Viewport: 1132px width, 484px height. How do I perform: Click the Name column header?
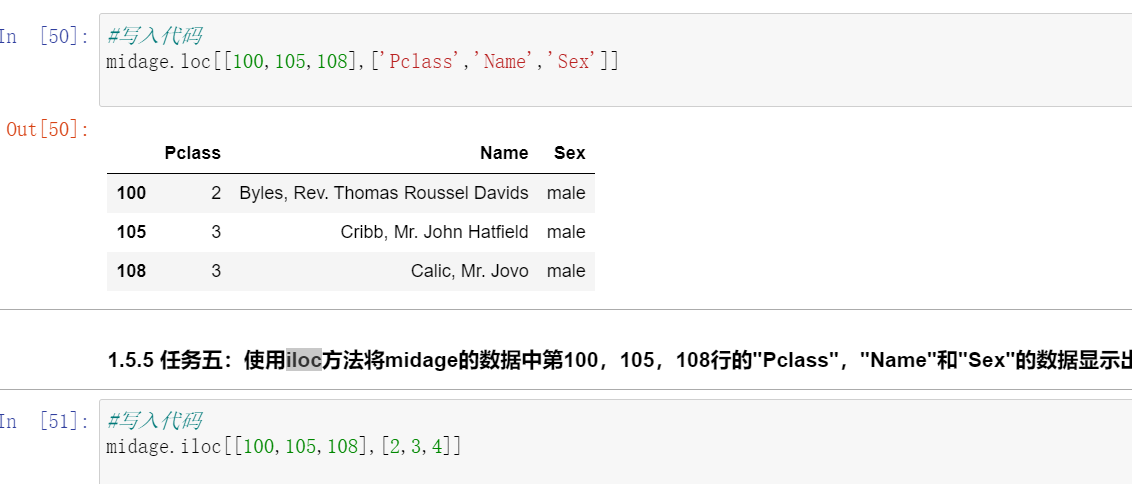504,153
